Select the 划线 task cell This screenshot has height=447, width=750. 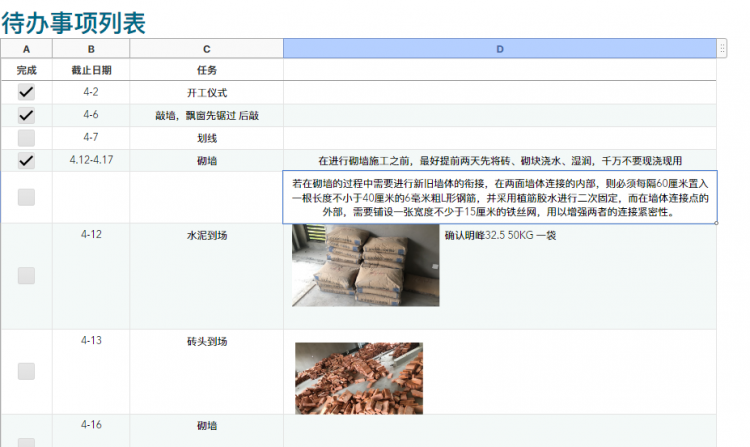pos(207,138)
